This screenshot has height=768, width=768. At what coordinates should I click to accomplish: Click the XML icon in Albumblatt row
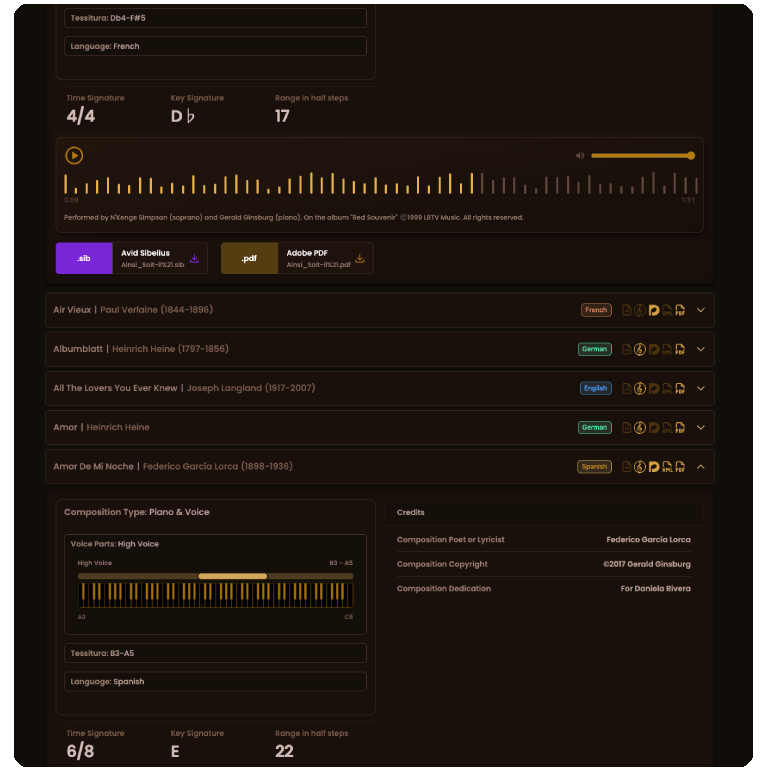coord(667,349)
